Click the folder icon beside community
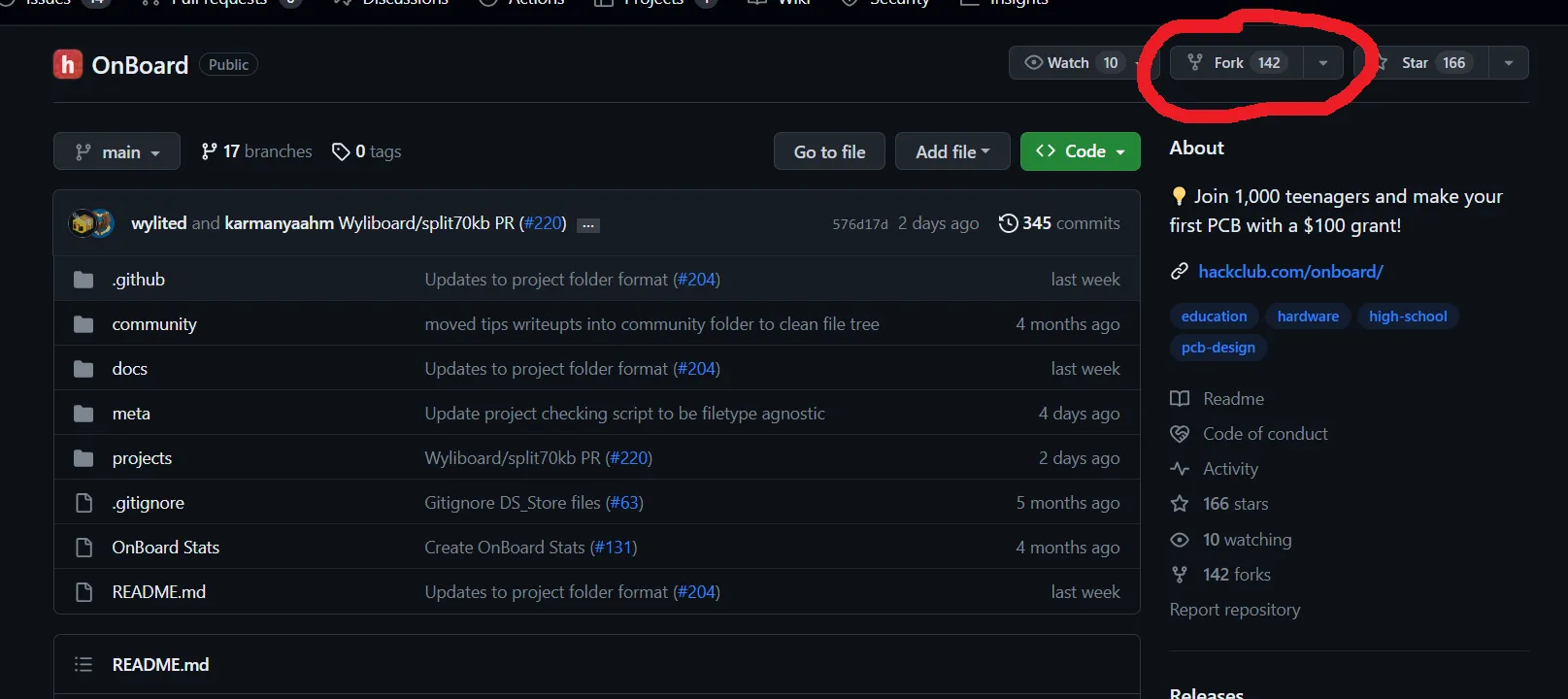The width and height of the screenshot is (1568, 699). 83,324
